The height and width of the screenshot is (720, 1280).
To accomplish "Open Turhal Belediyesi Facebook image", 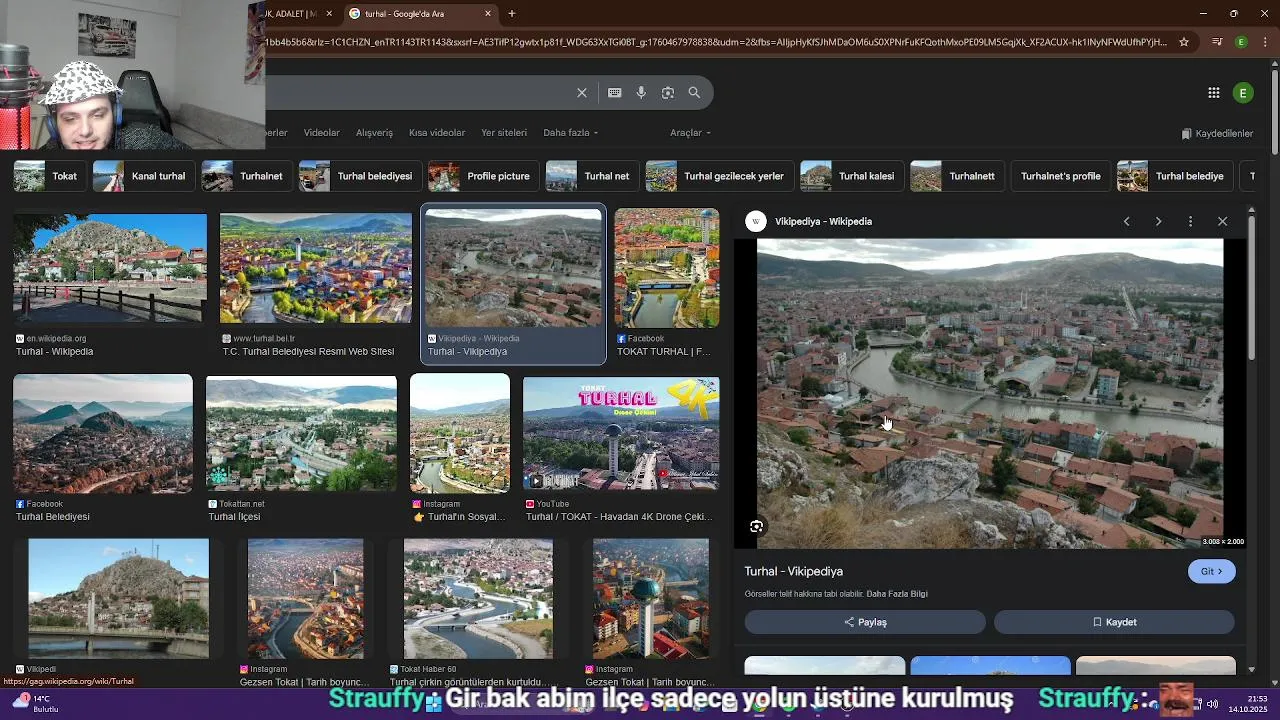I will point(103,433).
